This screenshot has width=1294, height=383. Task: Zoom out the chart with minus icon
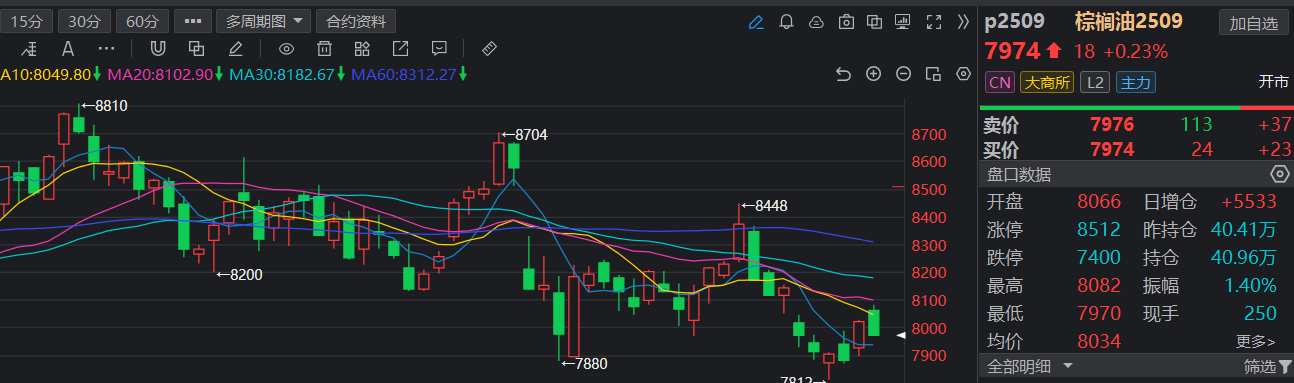click(903, 74)
